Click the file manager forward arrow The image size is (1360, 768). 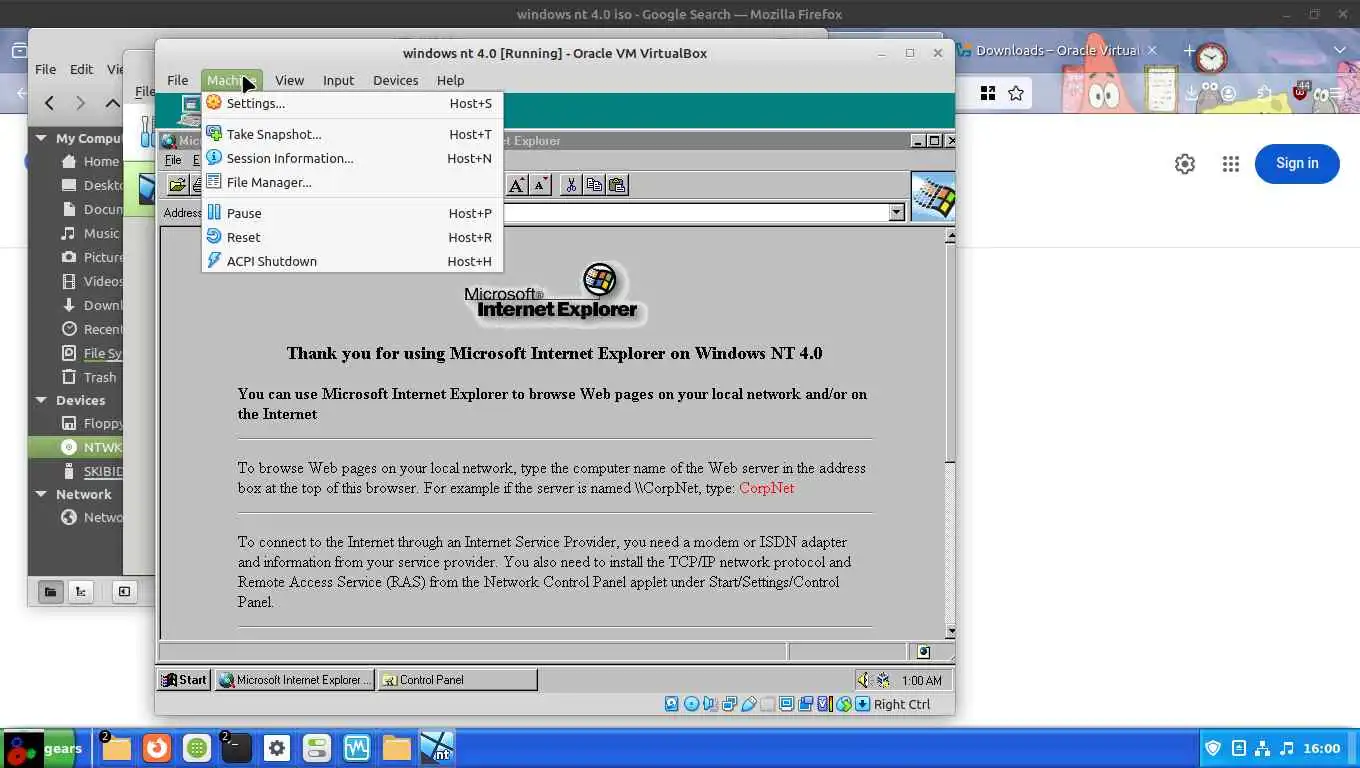(81, 102)
